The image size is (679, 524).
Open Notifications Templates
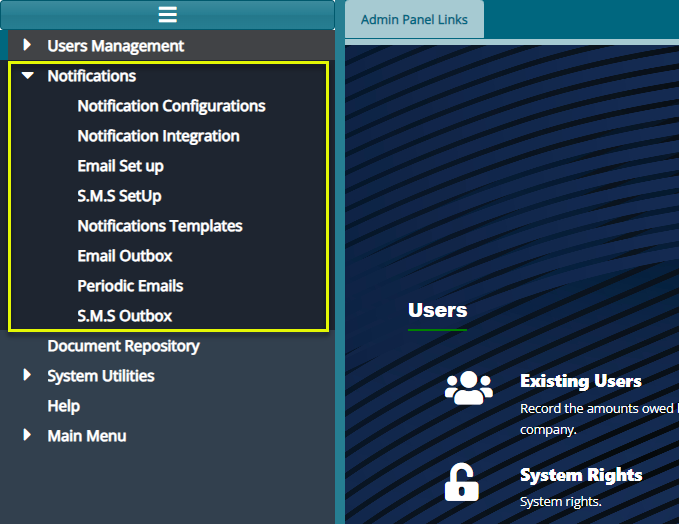(x=160, y=226)
